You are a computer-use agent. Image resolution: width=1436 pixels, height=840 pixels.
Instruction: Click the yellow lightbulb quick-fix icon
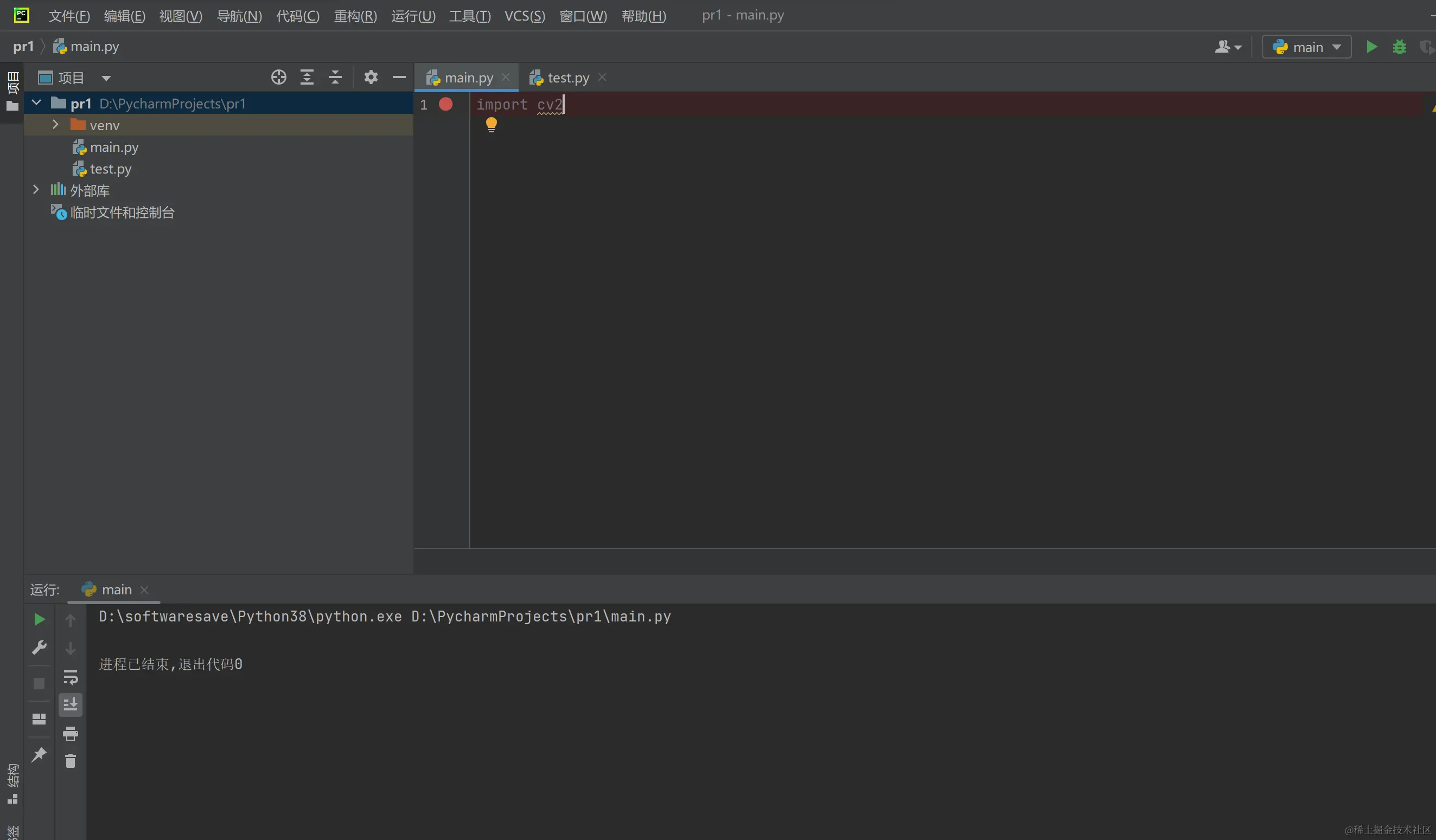491,124
